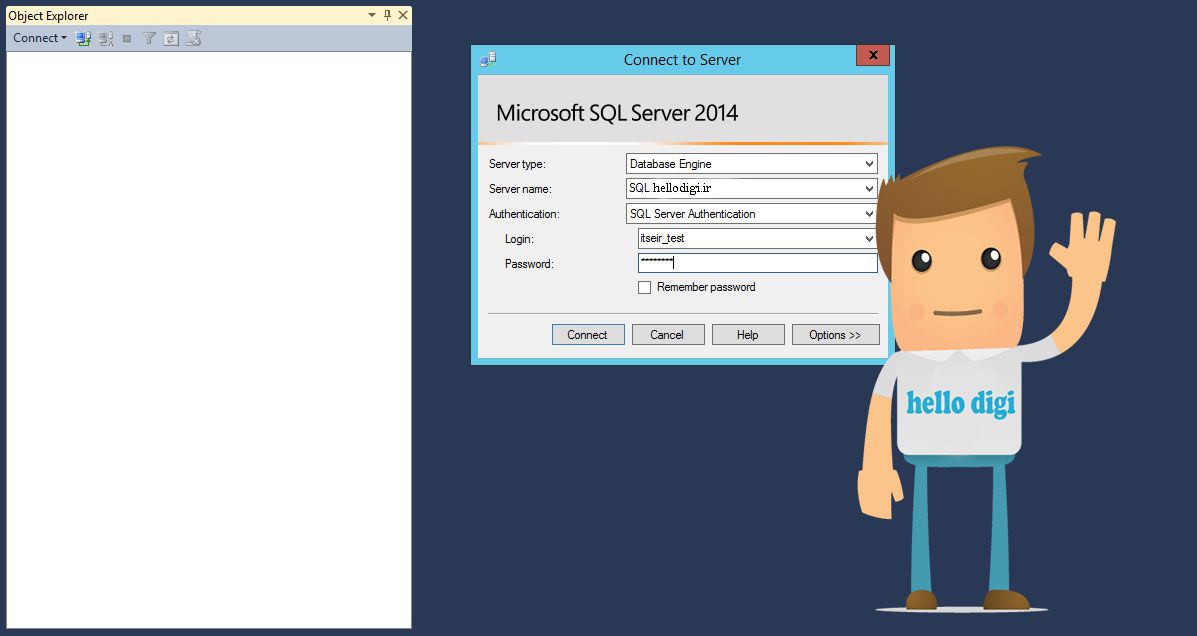1197x636 pixels.
Task: Close the Connect to Server dialog
Action: 873,55
